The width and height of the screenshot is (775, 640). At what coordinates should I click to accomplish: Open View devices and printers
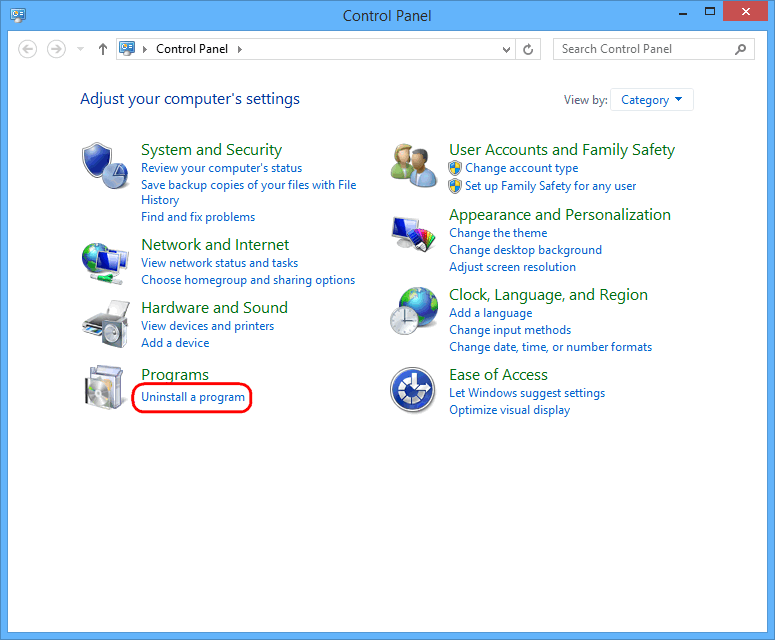(208, 326)
